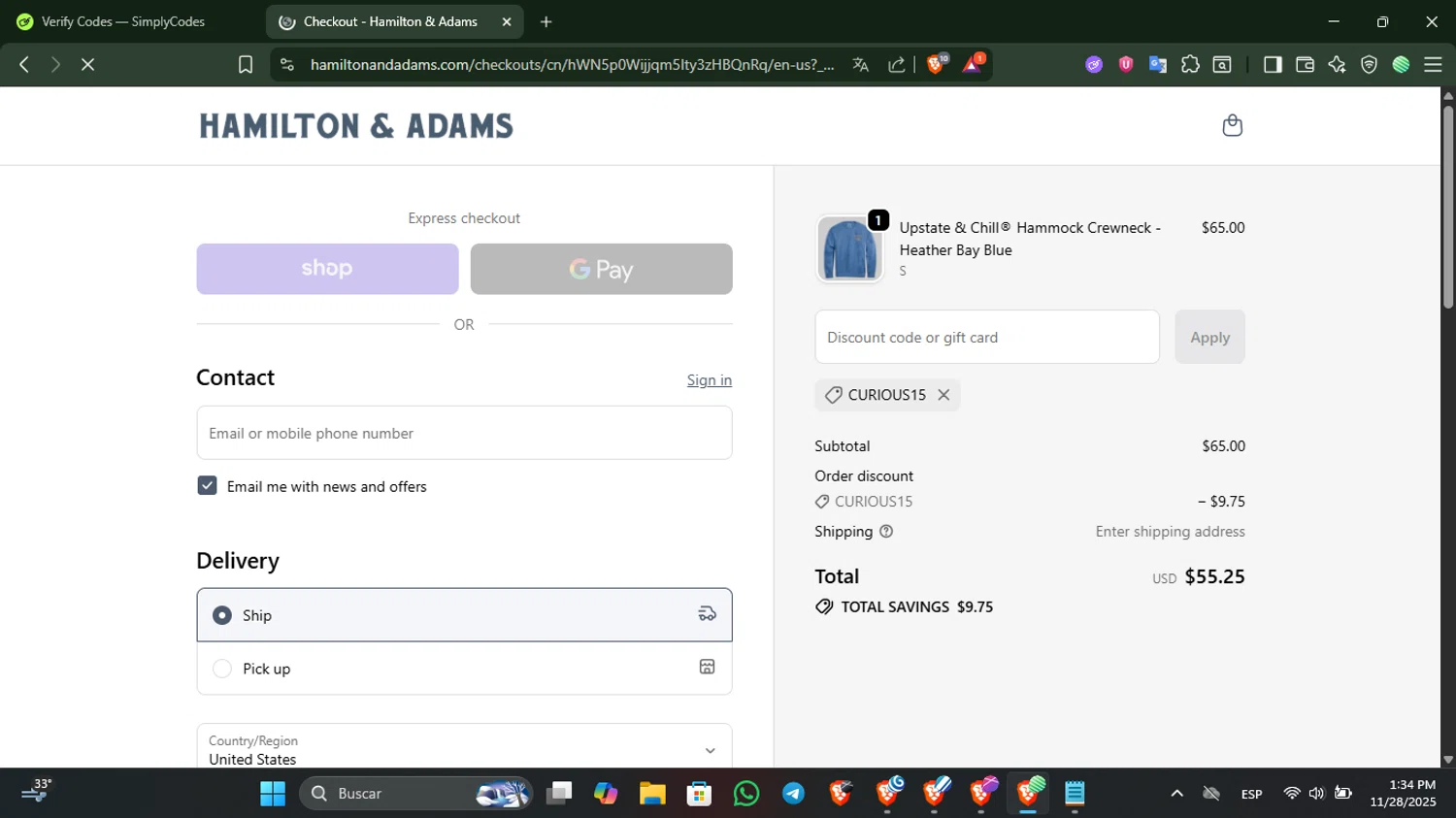Pay with Shop Pay express button
1456x818 pixels.
tap(327, 269)
